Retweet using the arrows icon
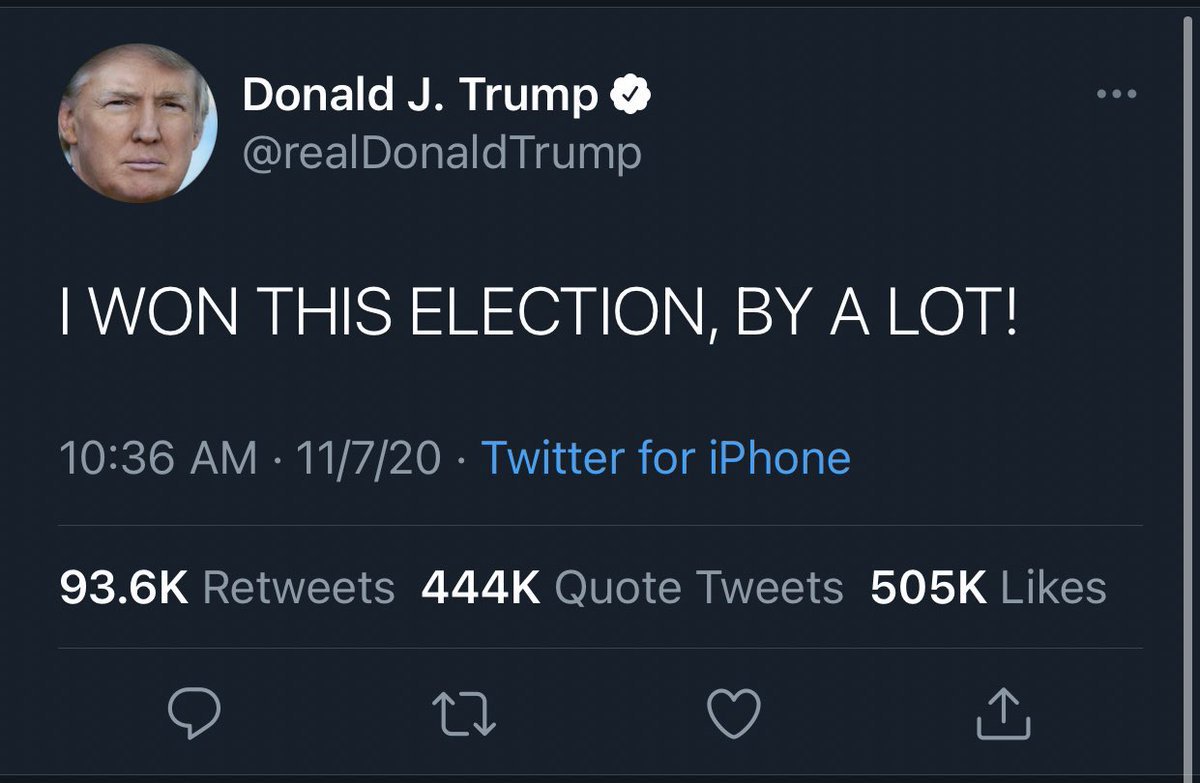This screenshot has height=783, width=1200. pos(463,713)
